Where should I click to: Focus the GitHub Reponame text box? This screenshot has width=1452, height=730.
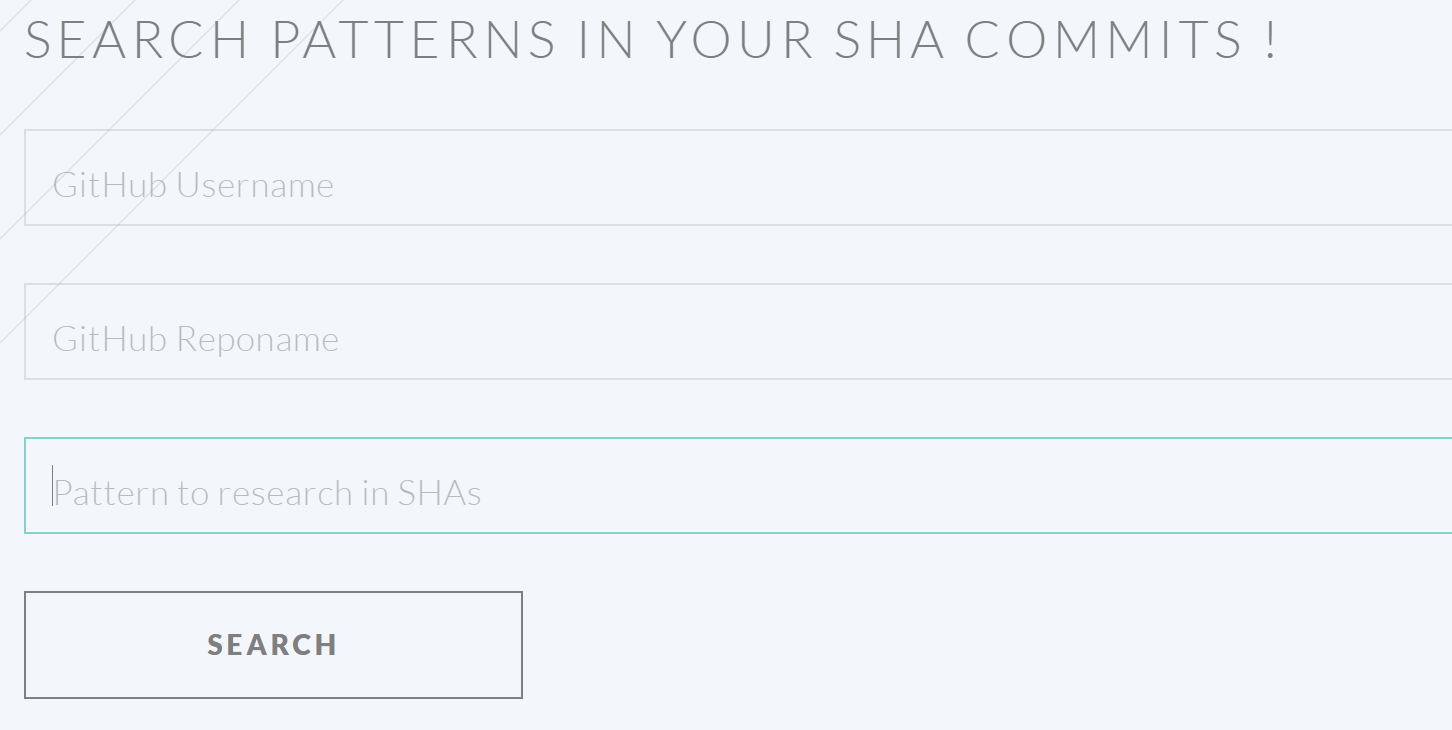pyautogui.click(x=738, y=332)
